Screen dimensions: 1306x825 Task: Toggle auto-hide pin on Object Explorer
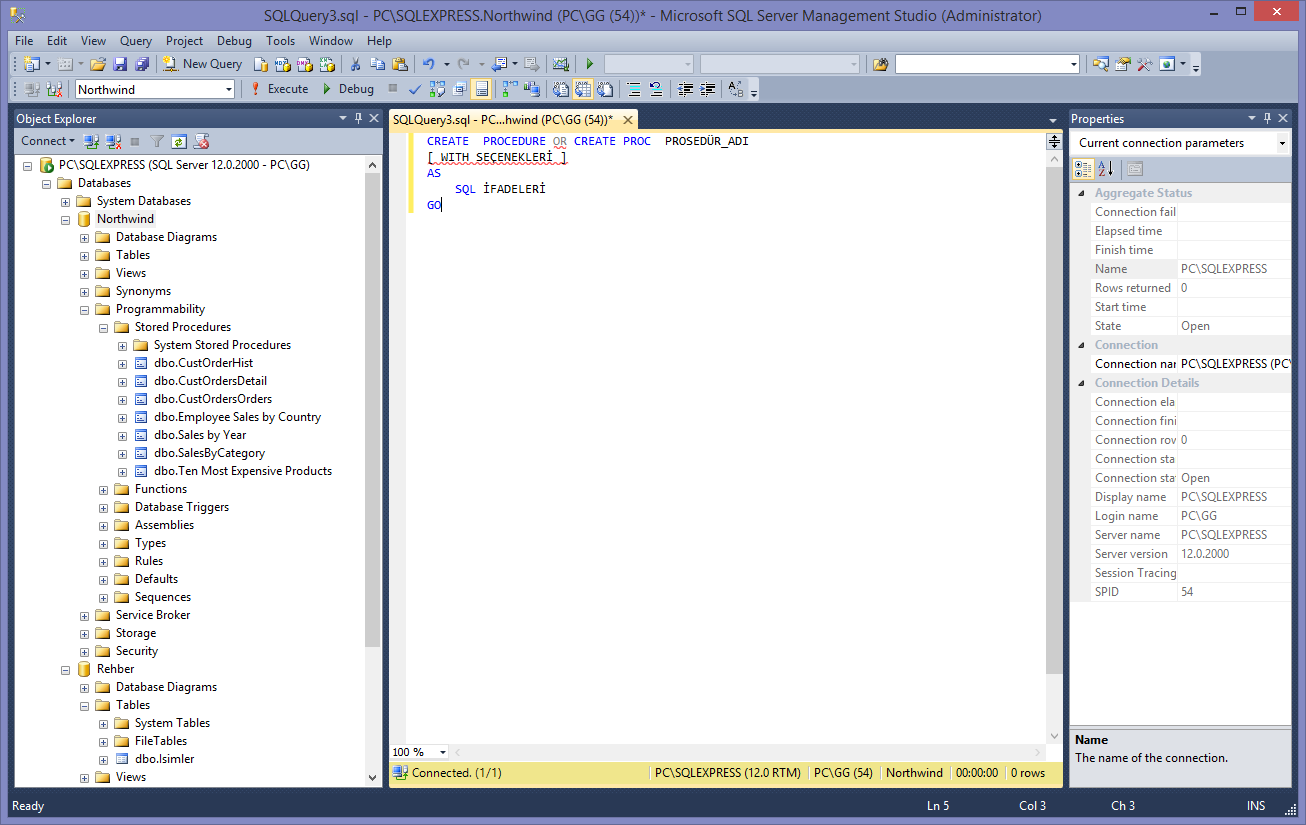357,118
